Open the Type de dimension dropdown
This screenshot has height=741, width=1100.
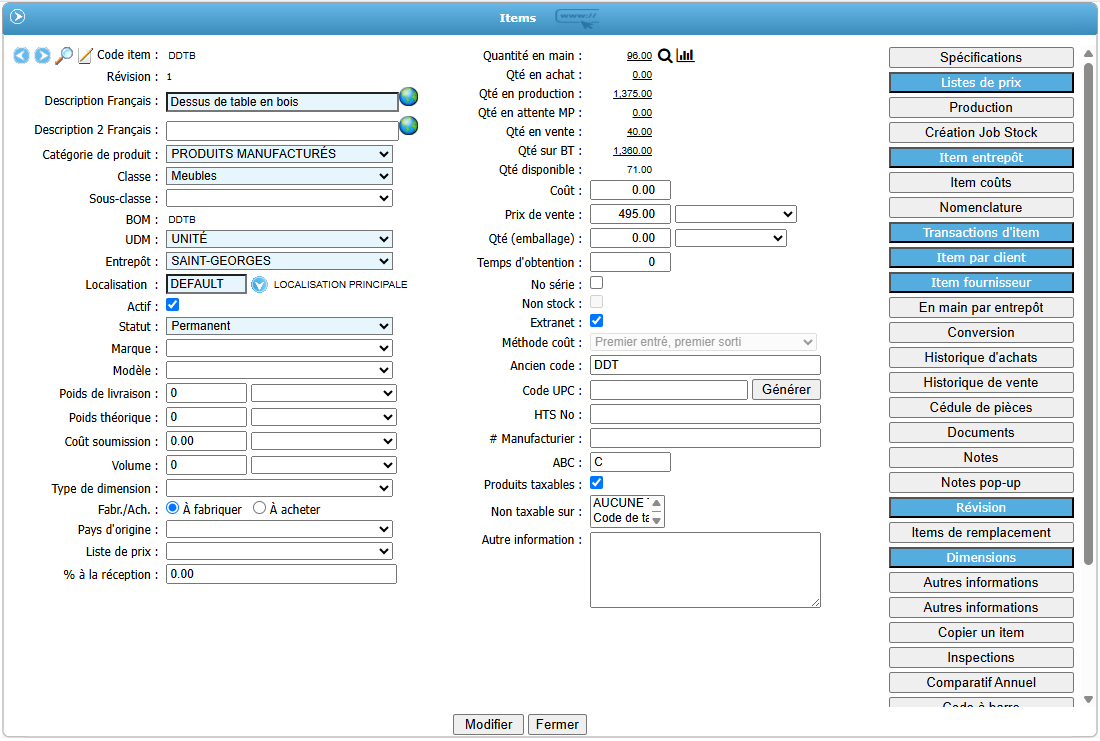[x=279, y=488]
